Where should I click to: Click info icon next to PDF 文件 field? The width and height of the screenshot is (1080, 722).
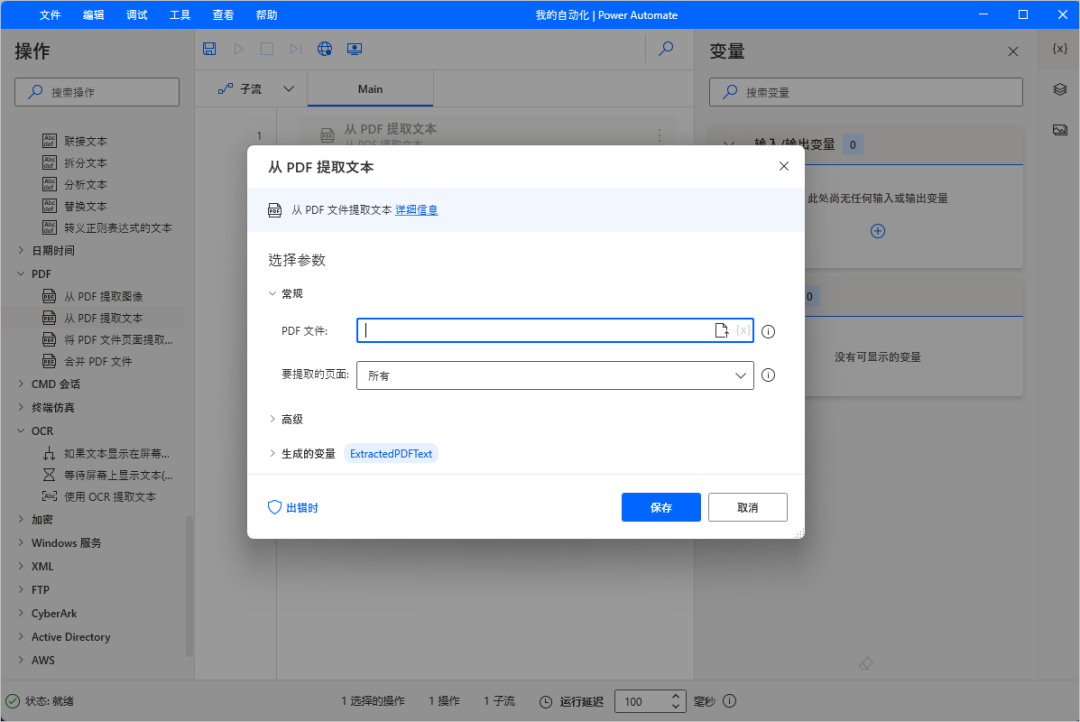coord(769,331)
